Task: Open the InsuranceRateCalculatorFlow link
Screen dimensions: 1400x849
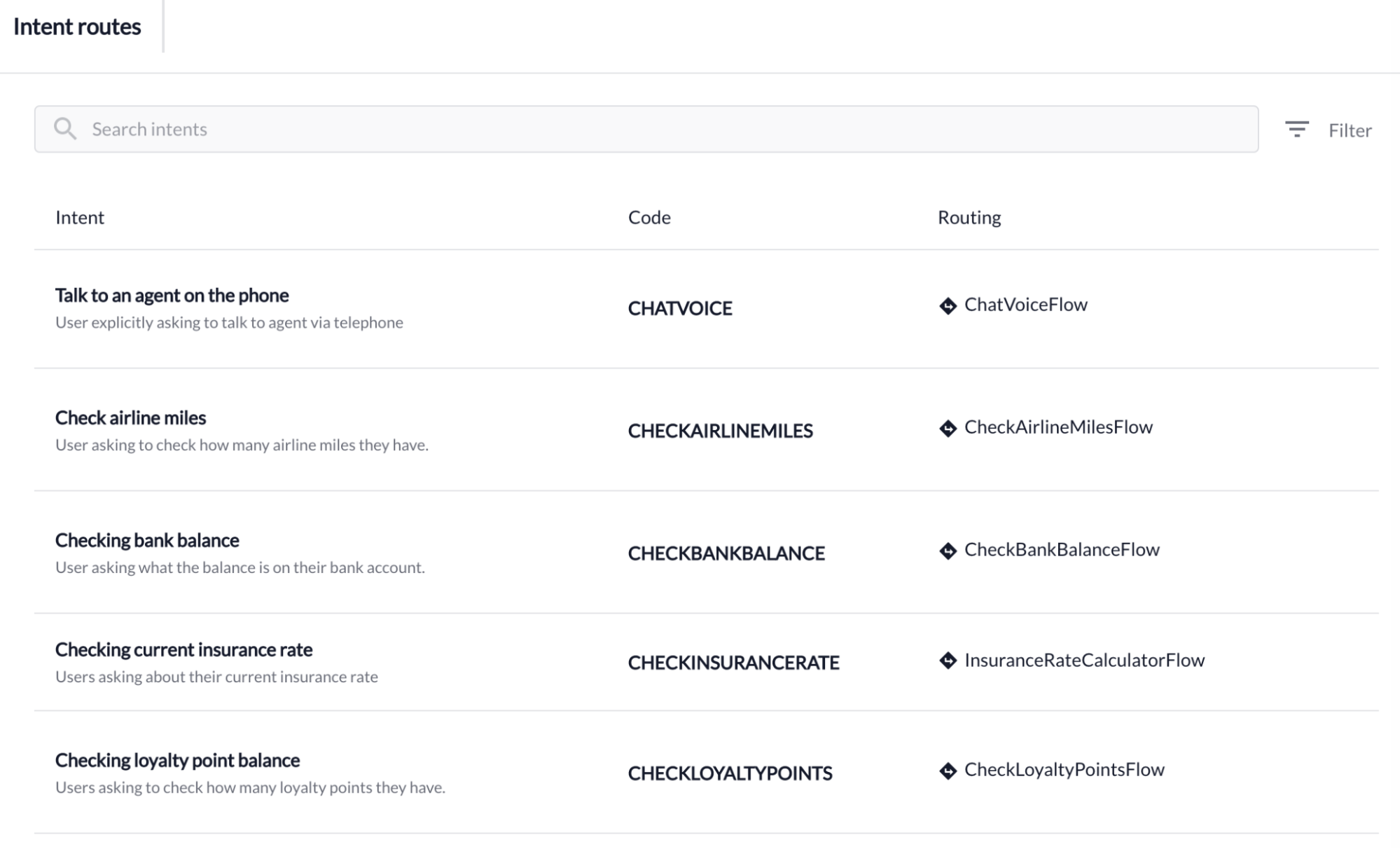Action: (x=1084, y=660)
